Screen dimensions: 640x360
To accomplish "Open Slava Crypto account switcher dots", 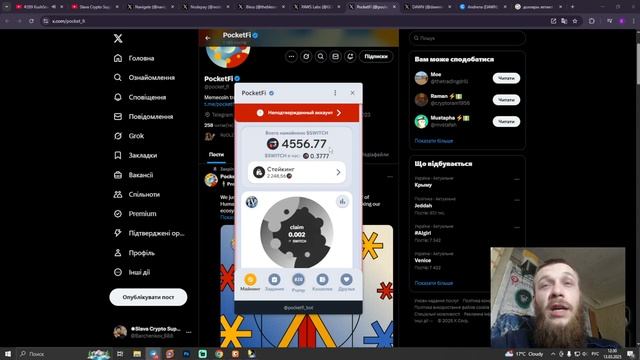I will pos(188,332).
